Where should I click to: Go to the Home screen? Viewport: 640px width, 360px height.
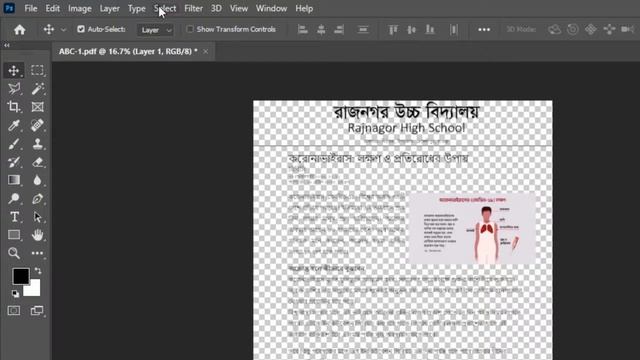20,29
